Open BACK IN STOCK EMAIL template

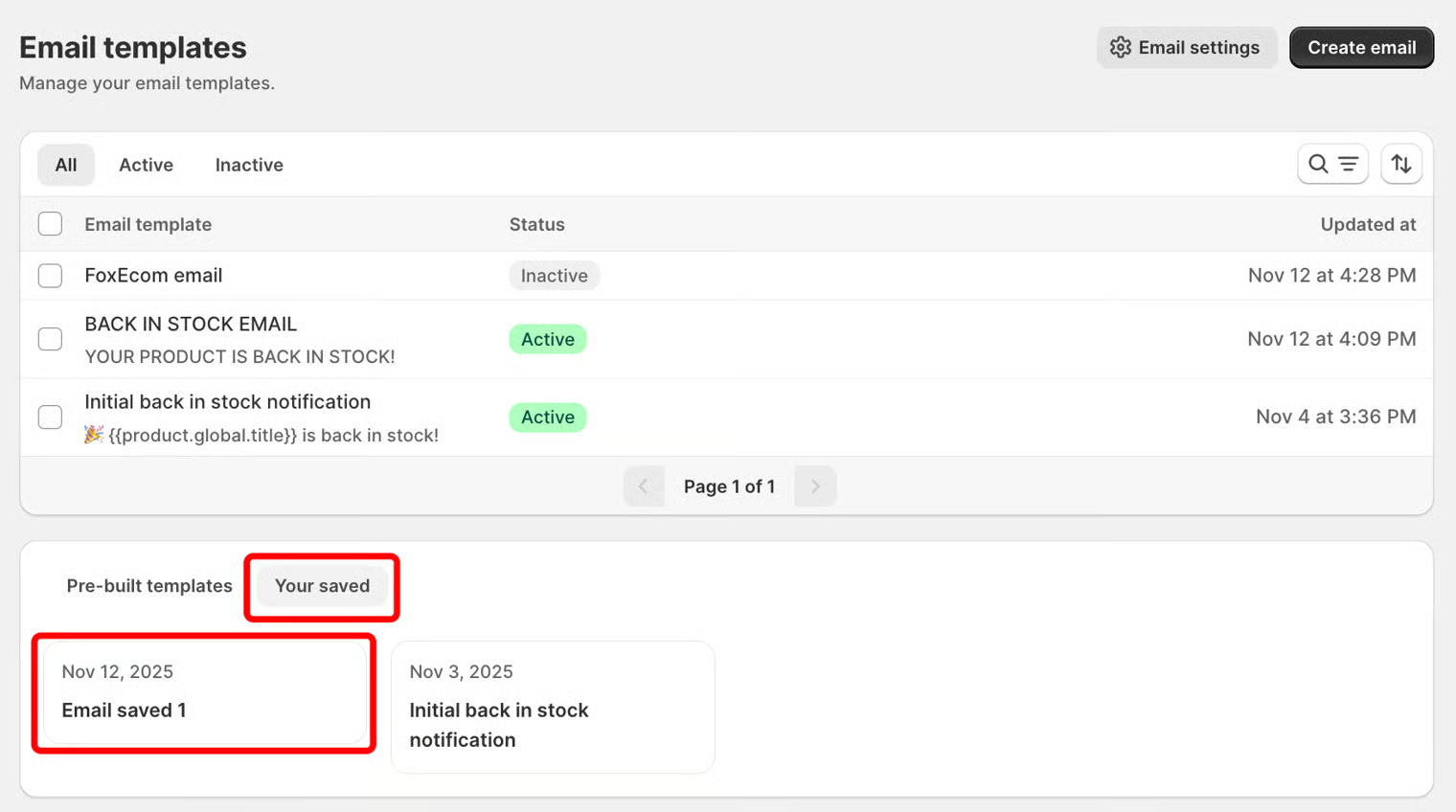(191, 325)
